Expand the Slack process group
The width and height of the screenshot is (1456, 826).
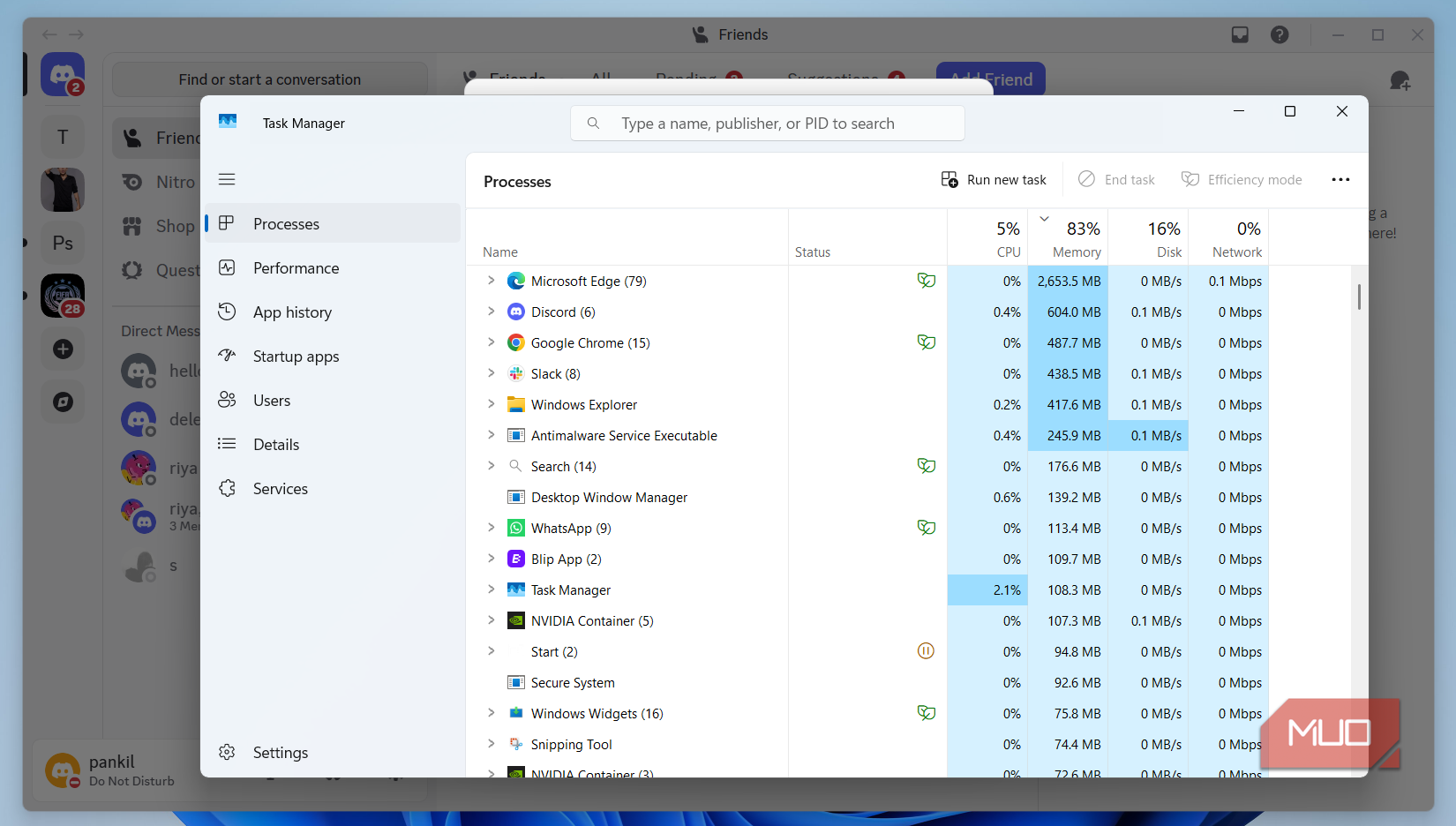click(492, 373)
